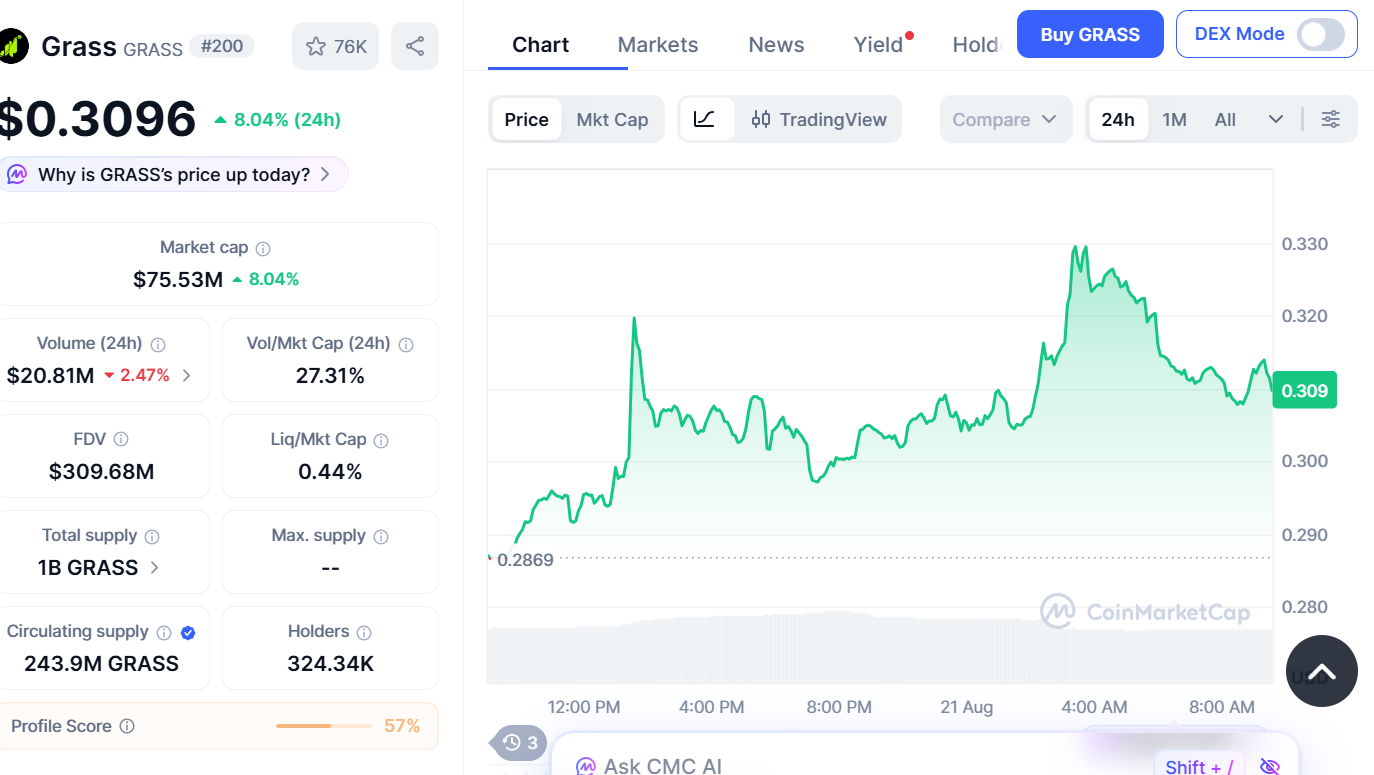The width and height of the screenshot is (1374, 775).
Task: Click the 0.2869 opening price label
Action: (x=525, y=560)
